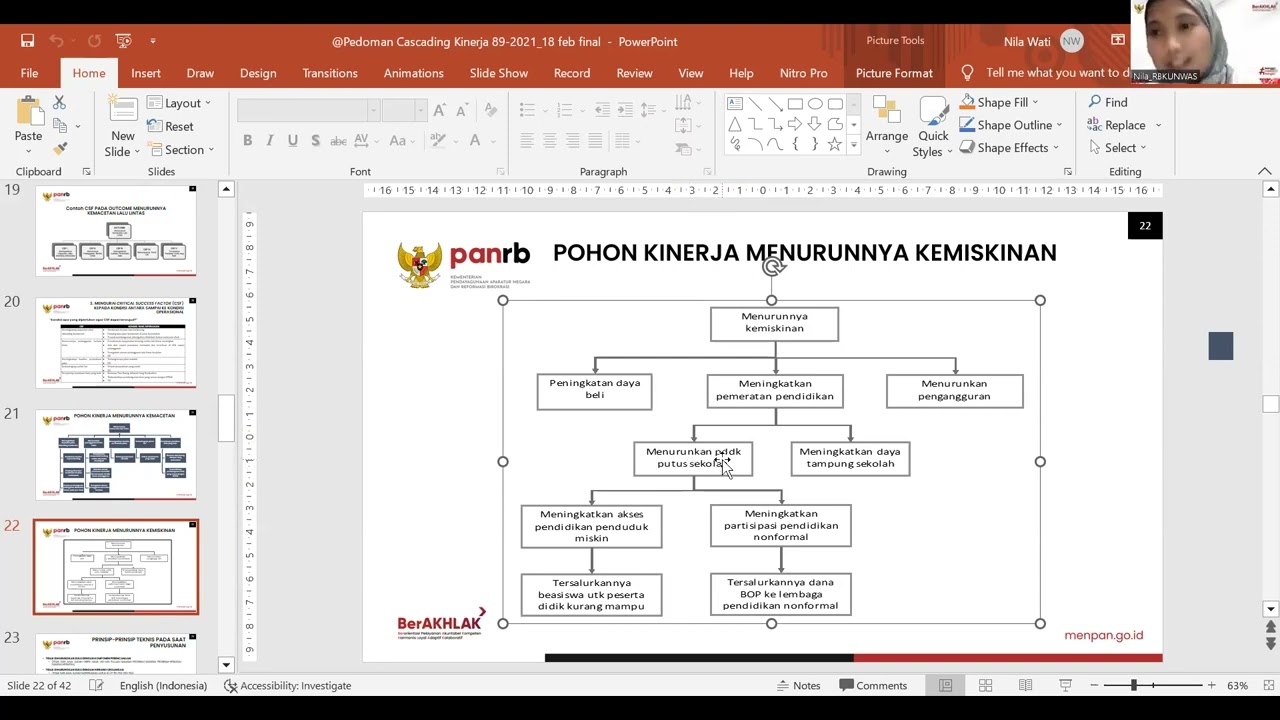This screenshot has height=720, width=1280.
Task: Toggle Underline formatting
Action: point(292,141)
